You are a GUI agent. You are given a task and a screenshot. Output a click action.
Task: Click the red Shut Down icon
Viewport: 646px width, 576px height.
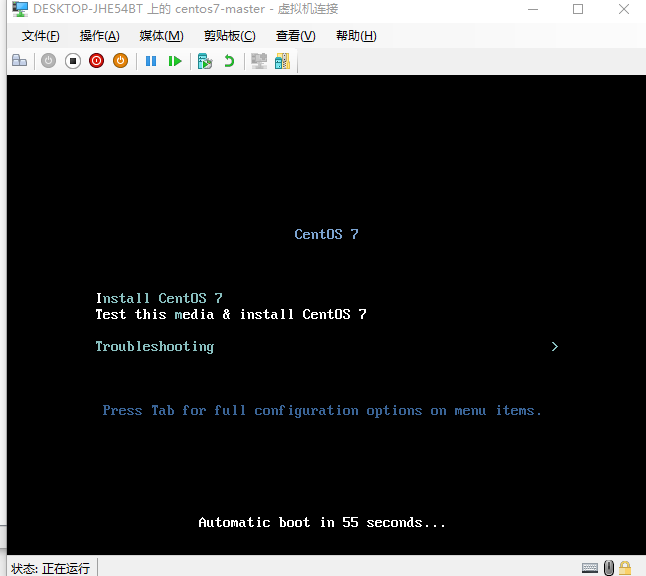pos(96,61)
